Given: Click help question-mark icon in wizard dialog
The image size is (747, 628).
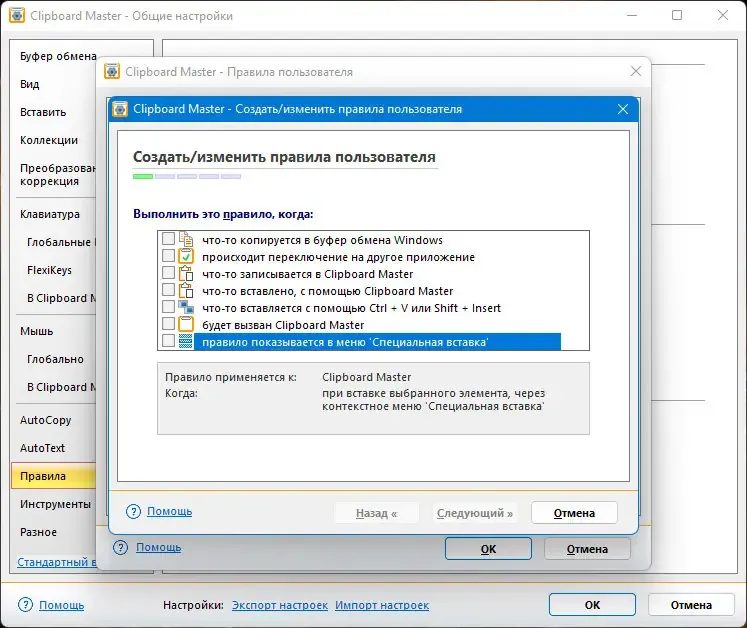Looking at the screenshot, I should (x=133, y=512).
